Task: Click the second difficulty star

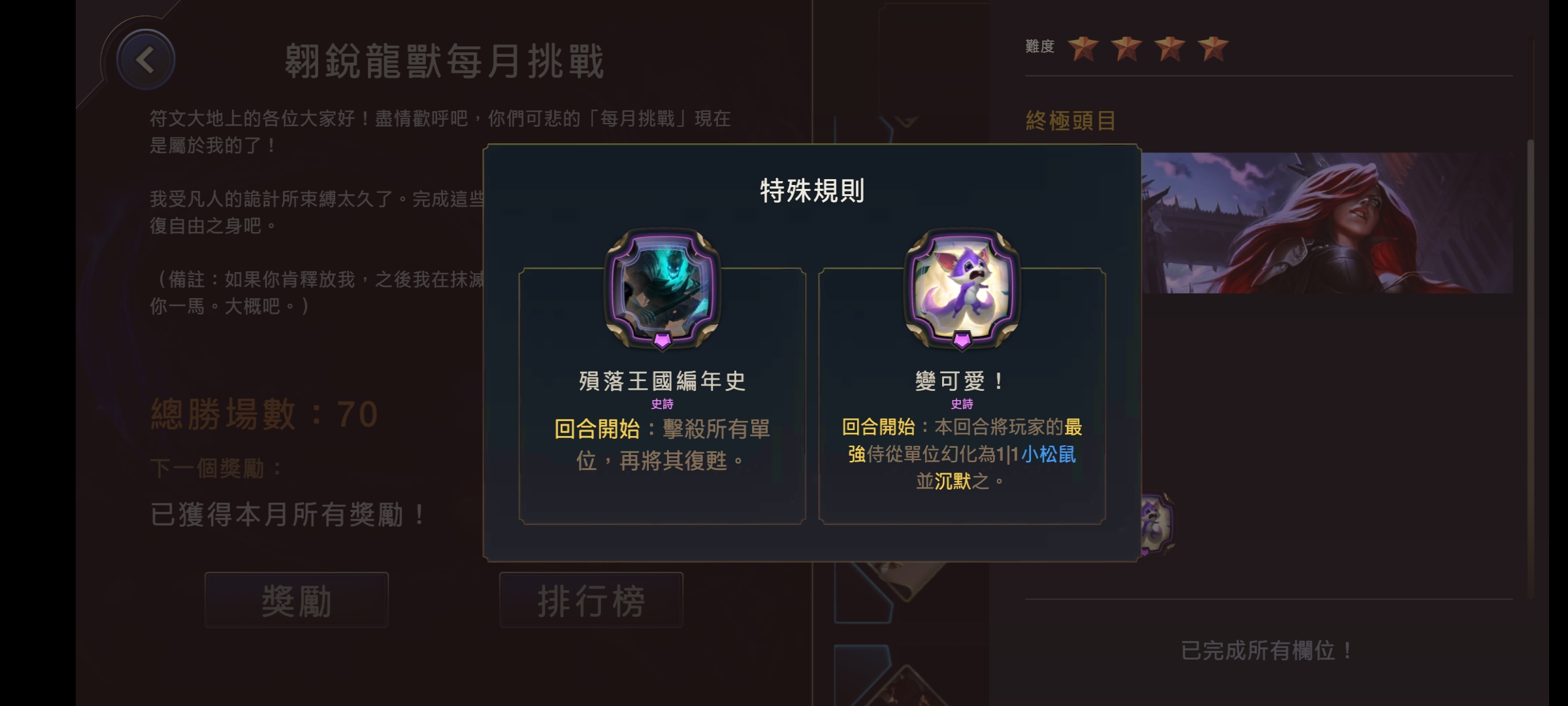Action: point(1126,48)
